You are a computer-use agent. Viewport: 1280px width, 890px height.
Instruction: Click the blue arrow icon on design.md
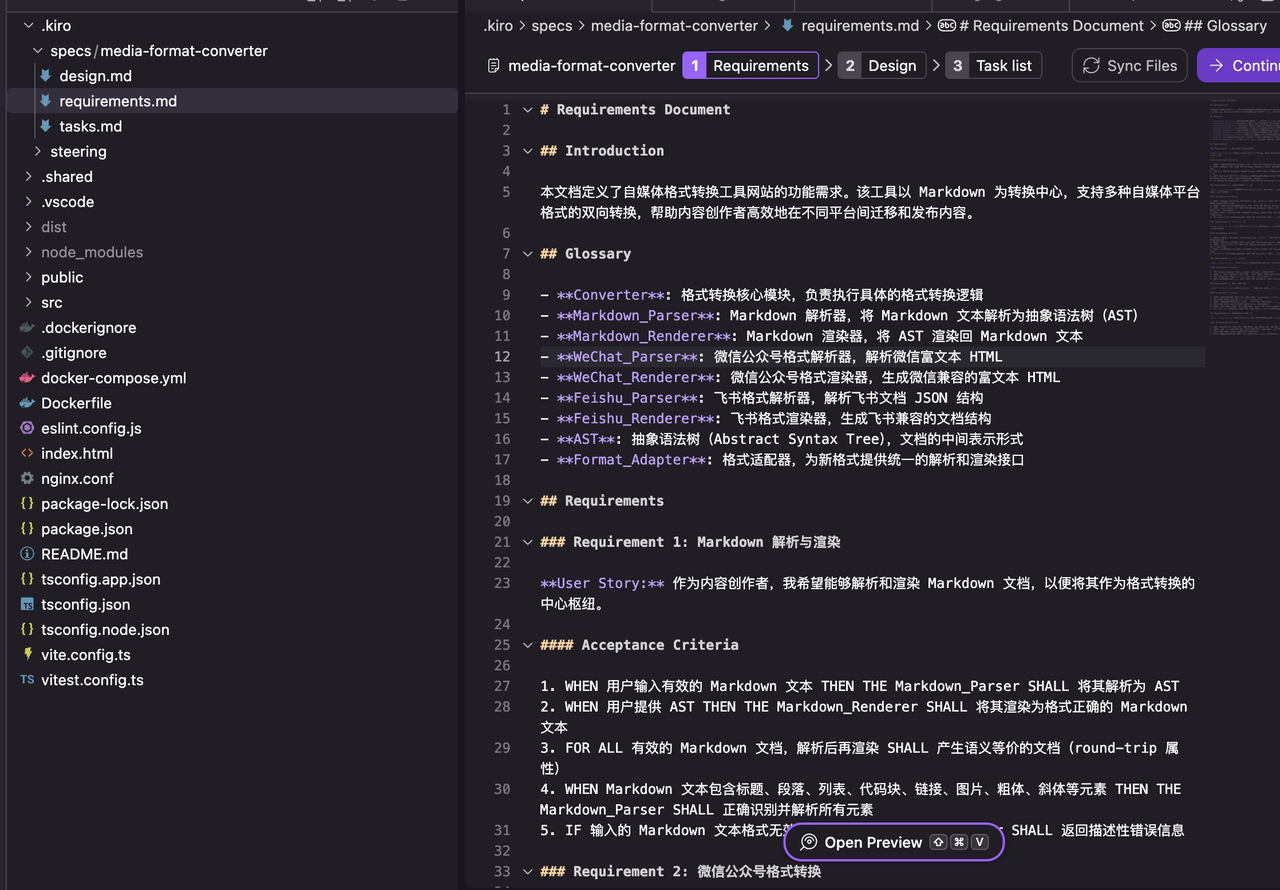click(x=44, y=75)
